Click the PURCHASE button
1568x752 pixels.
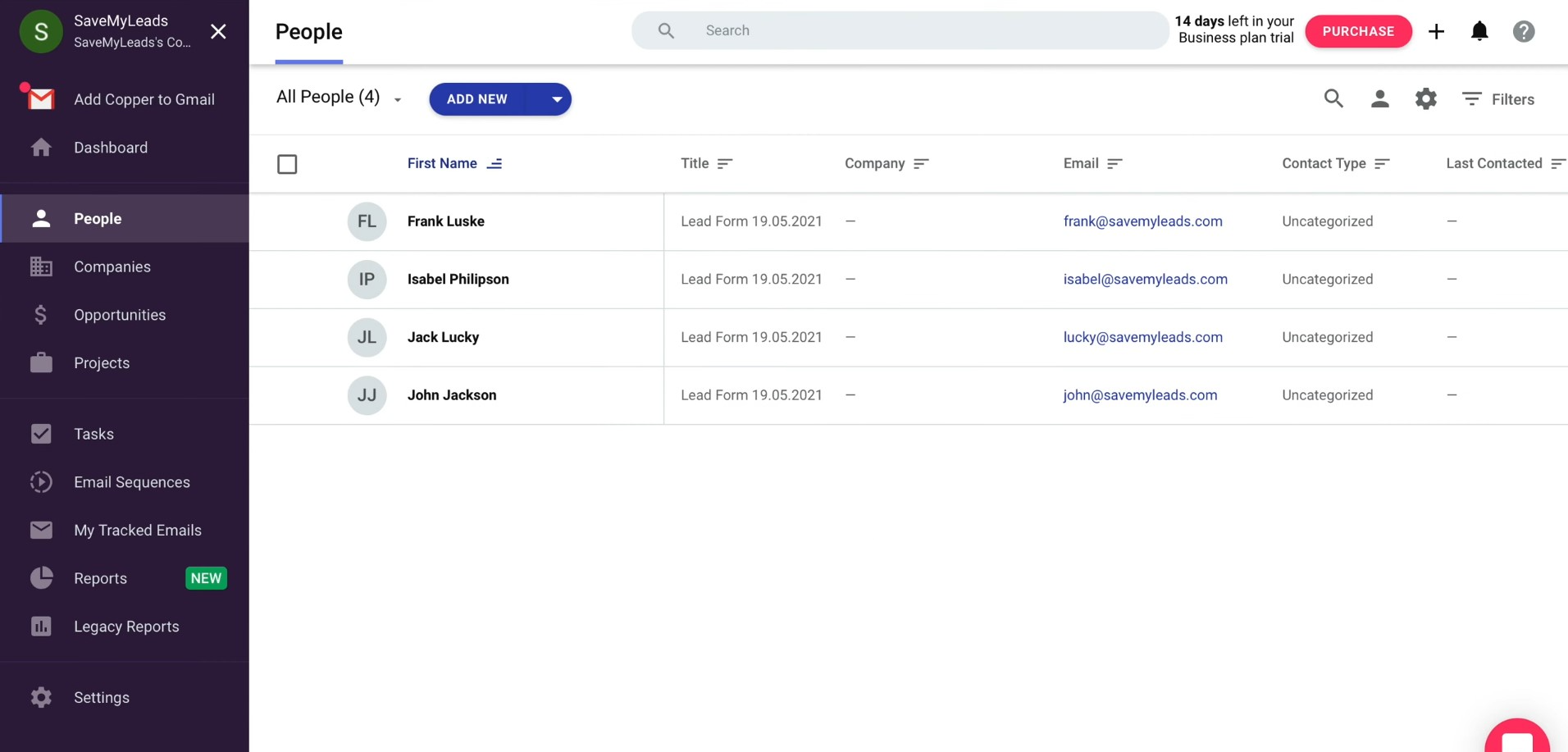coord(1358,31)
